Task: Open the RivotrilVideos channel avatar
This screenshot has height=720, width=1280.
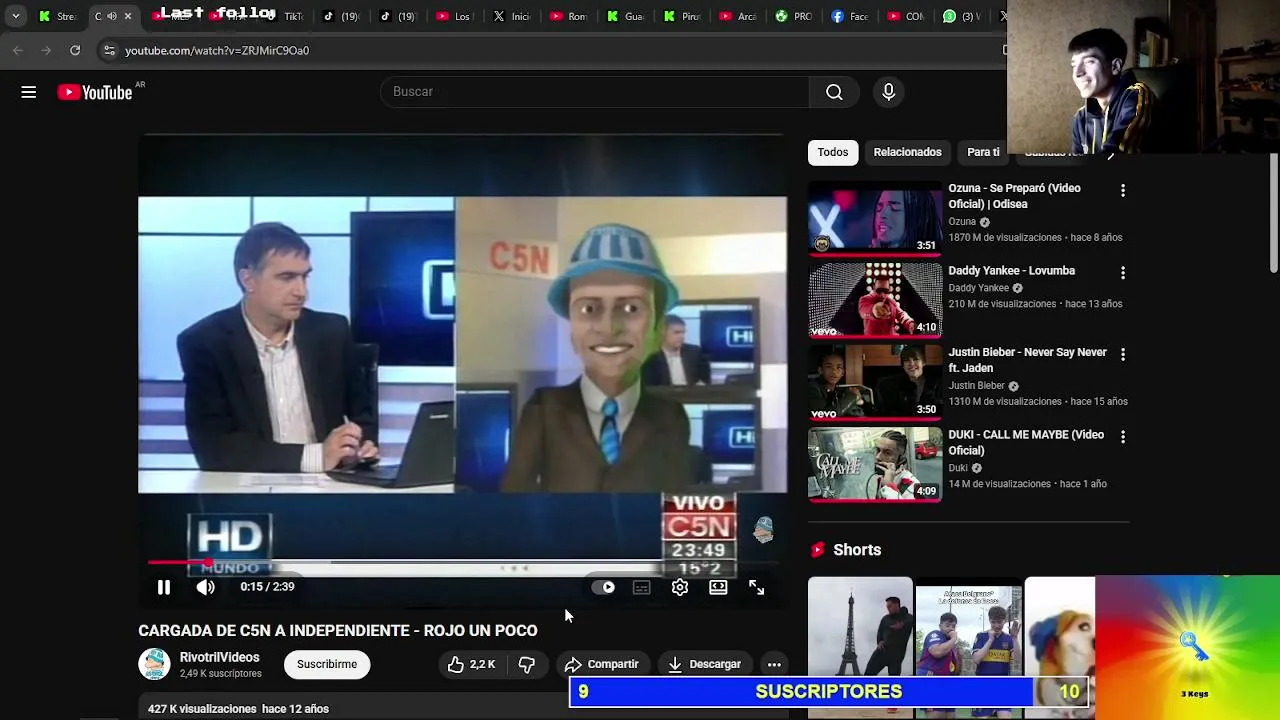Action: click(x=154, y=664)
